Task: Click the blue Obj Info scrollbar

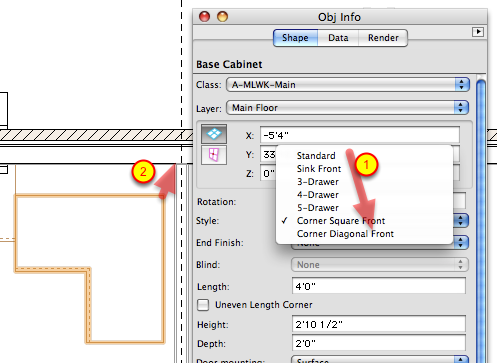Action: click(x=481, y=220)
